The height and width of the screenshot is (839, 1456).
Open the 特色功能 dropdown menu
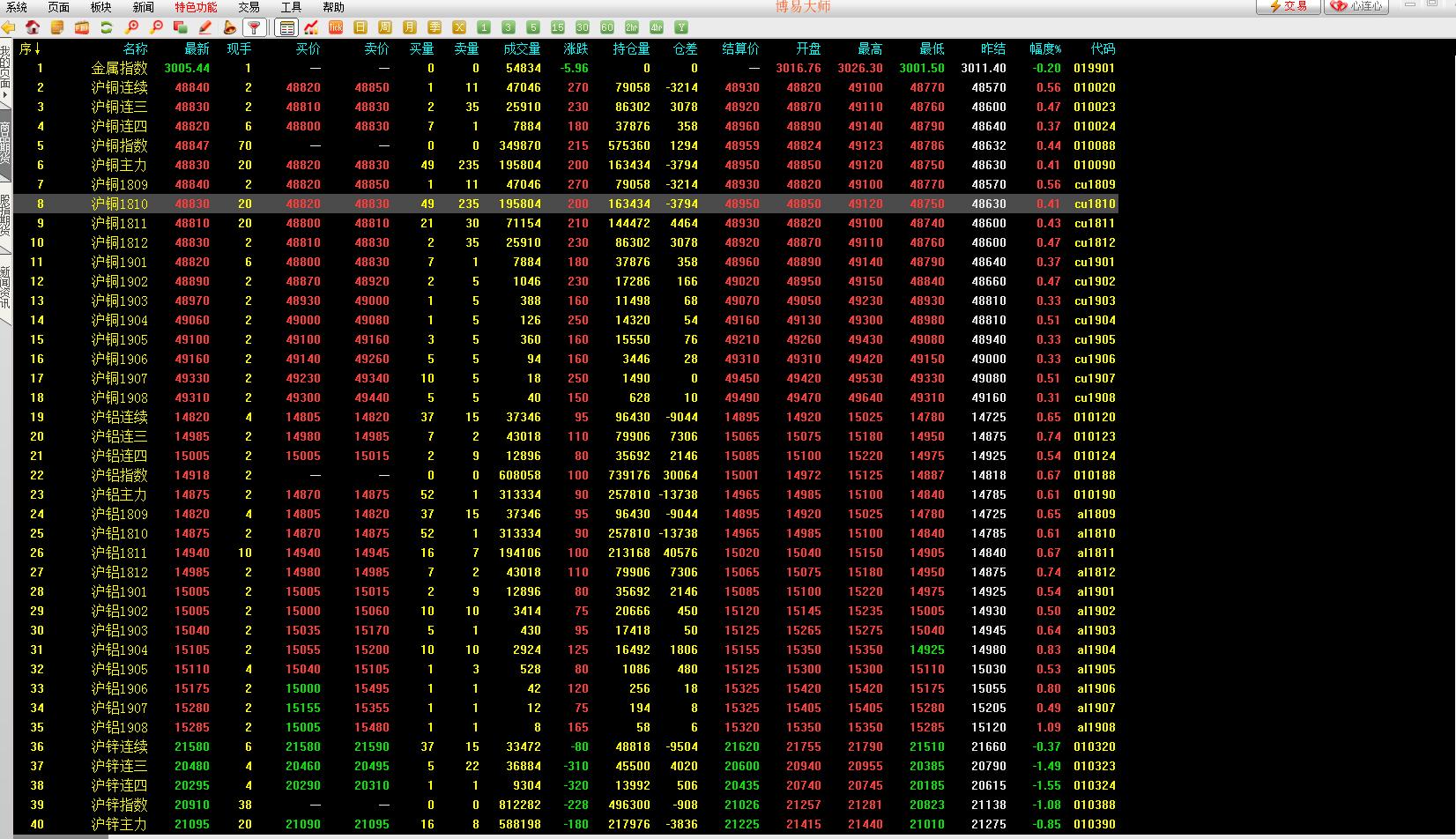click(195, 7)
